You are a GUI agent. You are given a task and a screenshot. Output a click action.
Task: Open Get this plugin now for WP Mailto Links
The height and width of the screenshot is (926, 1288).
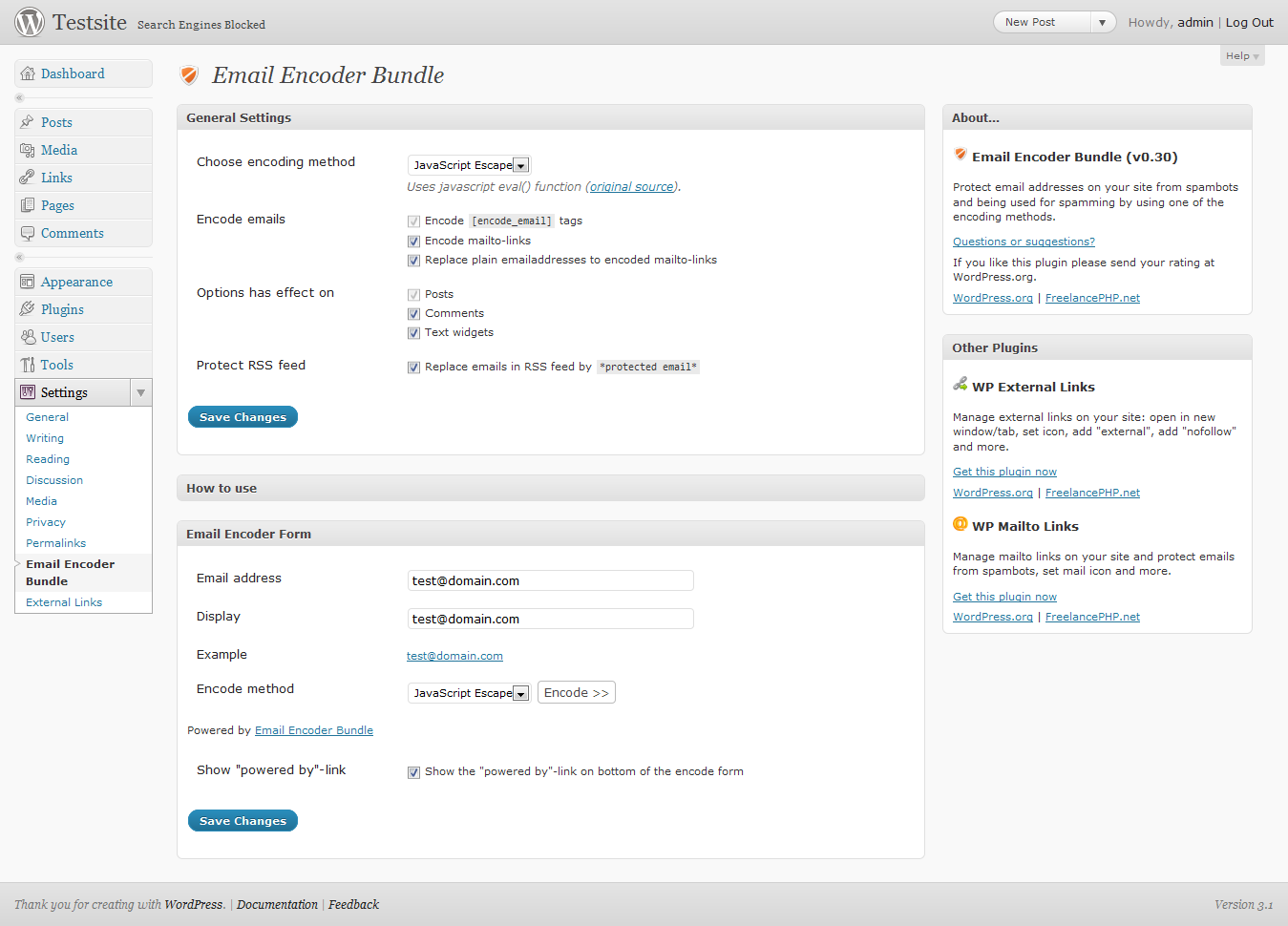coord(1004,597)
